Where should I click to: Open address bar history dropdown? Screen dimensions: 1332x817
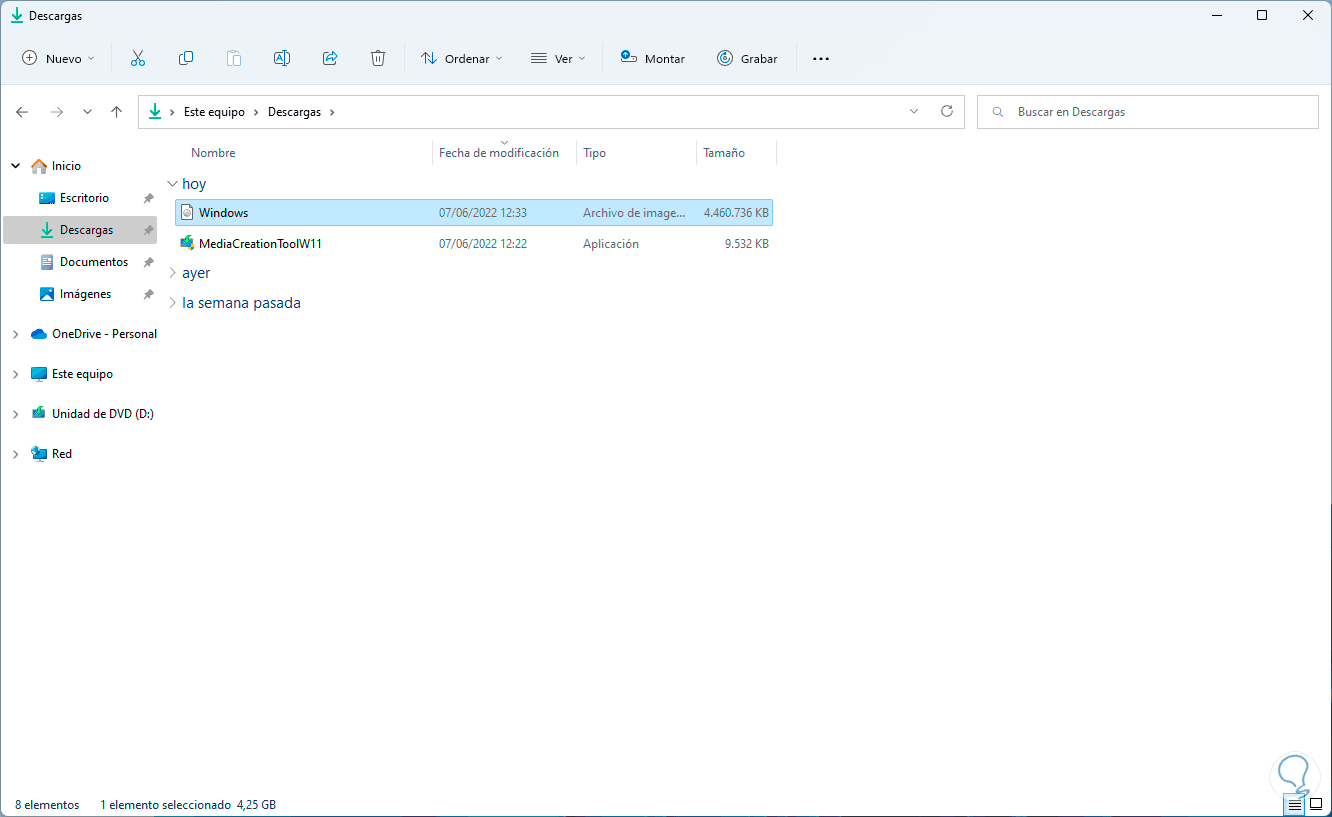(x=914, y=112)
